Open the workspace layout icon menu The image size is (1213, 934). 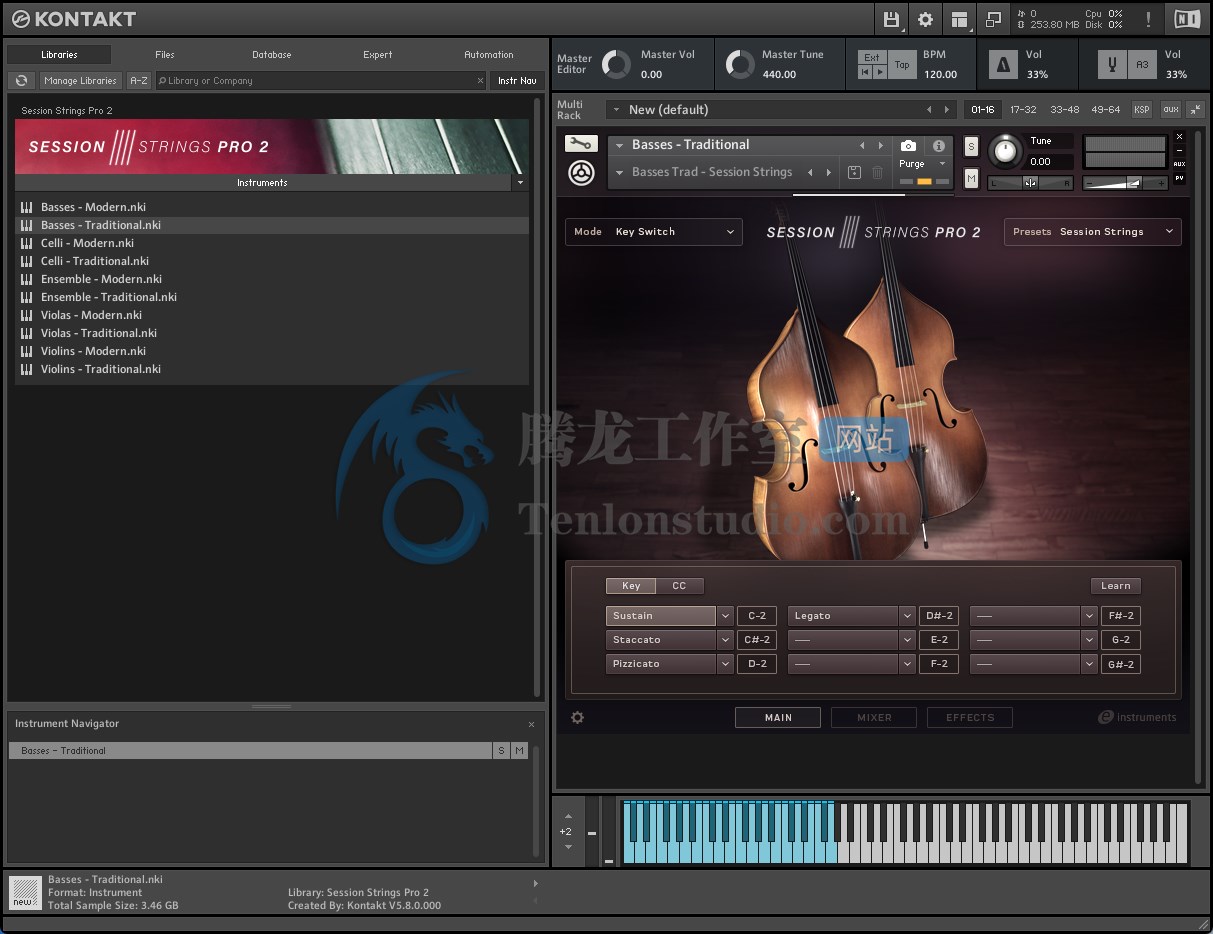(x=959, y=19)
